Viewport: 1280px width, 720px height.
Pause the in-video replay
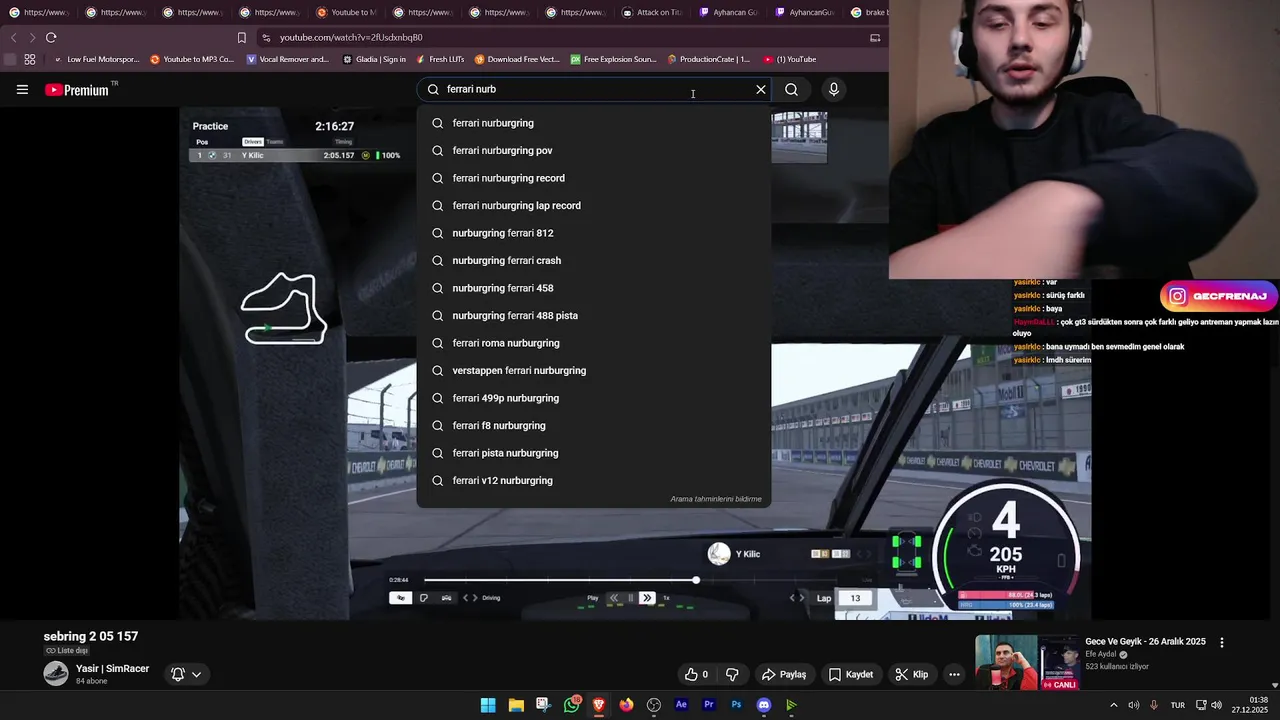point(630,598)
